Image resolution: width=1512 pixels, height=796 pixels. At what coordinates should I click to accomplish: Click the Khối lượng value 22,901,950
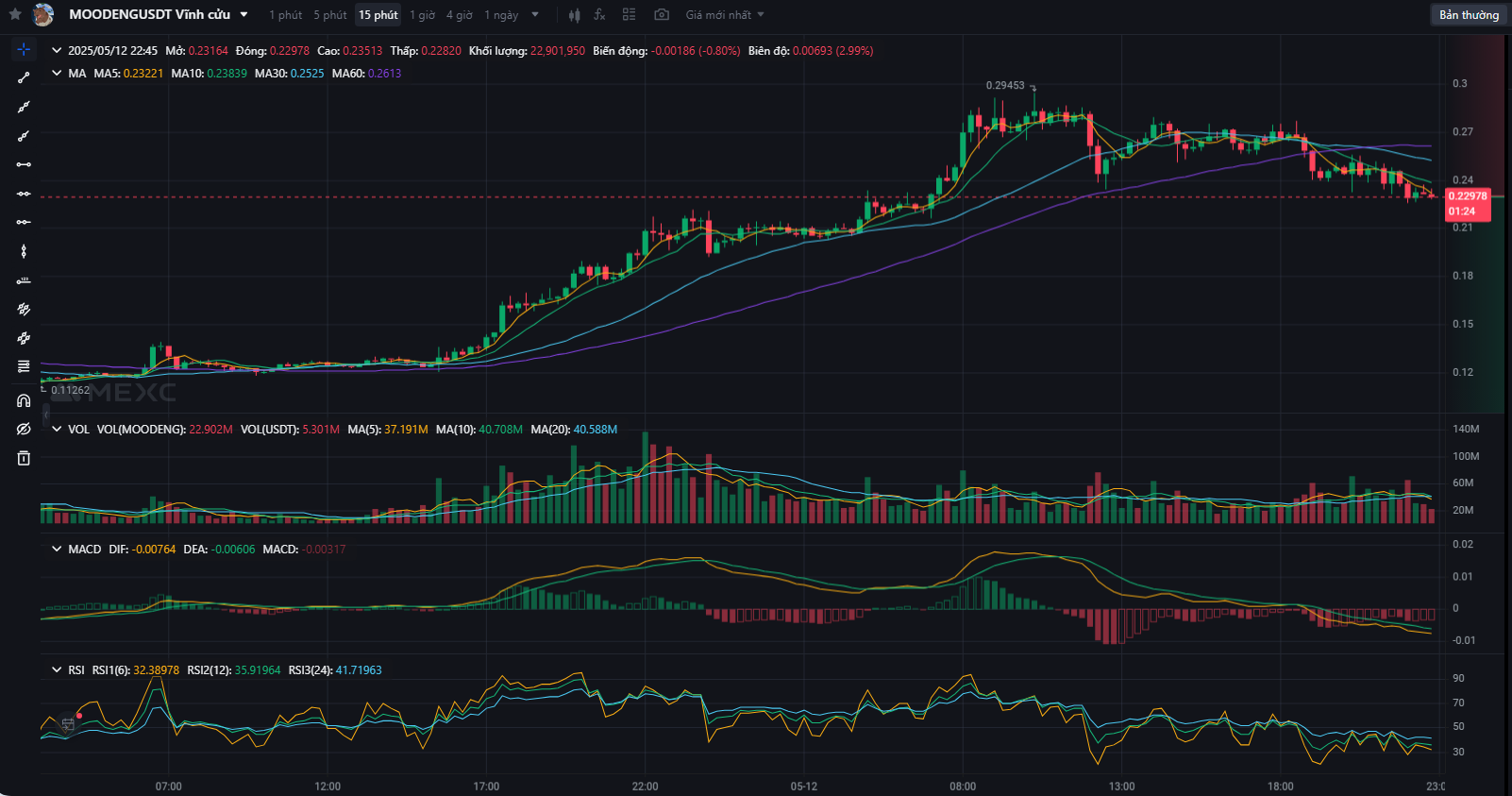point(558,51)
